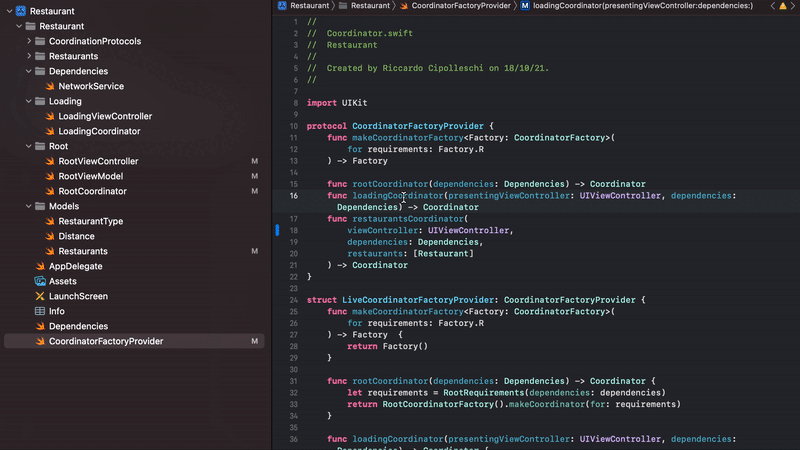Image resolution: width=800 pixels, height=450 pixels.
Task: Click the LoadingViewController Swift file icon
Action: pyautogui.click(x=50, y=116)
